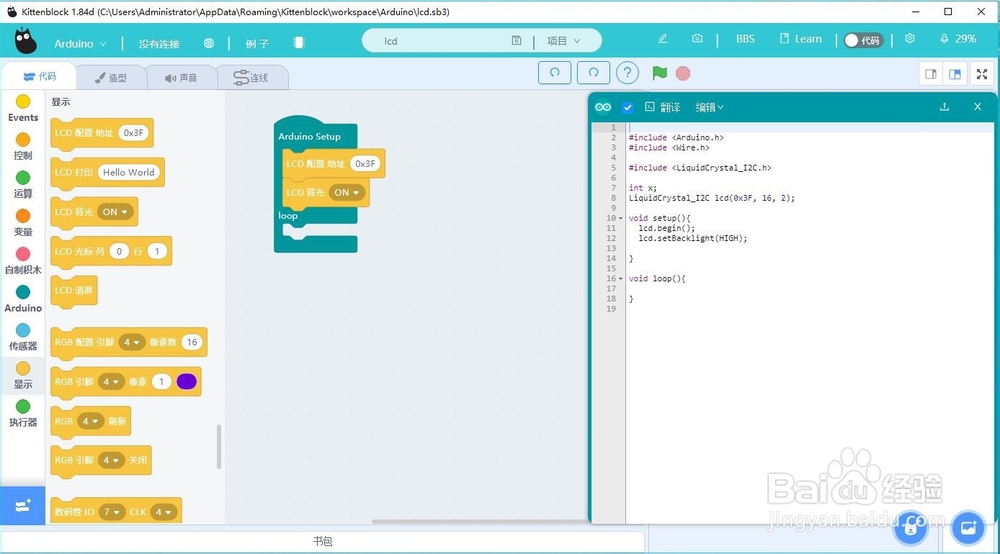Click the save disk icon
This screenshot has height=554, width=1000.
pyautogui.click(x=516, y=41)
